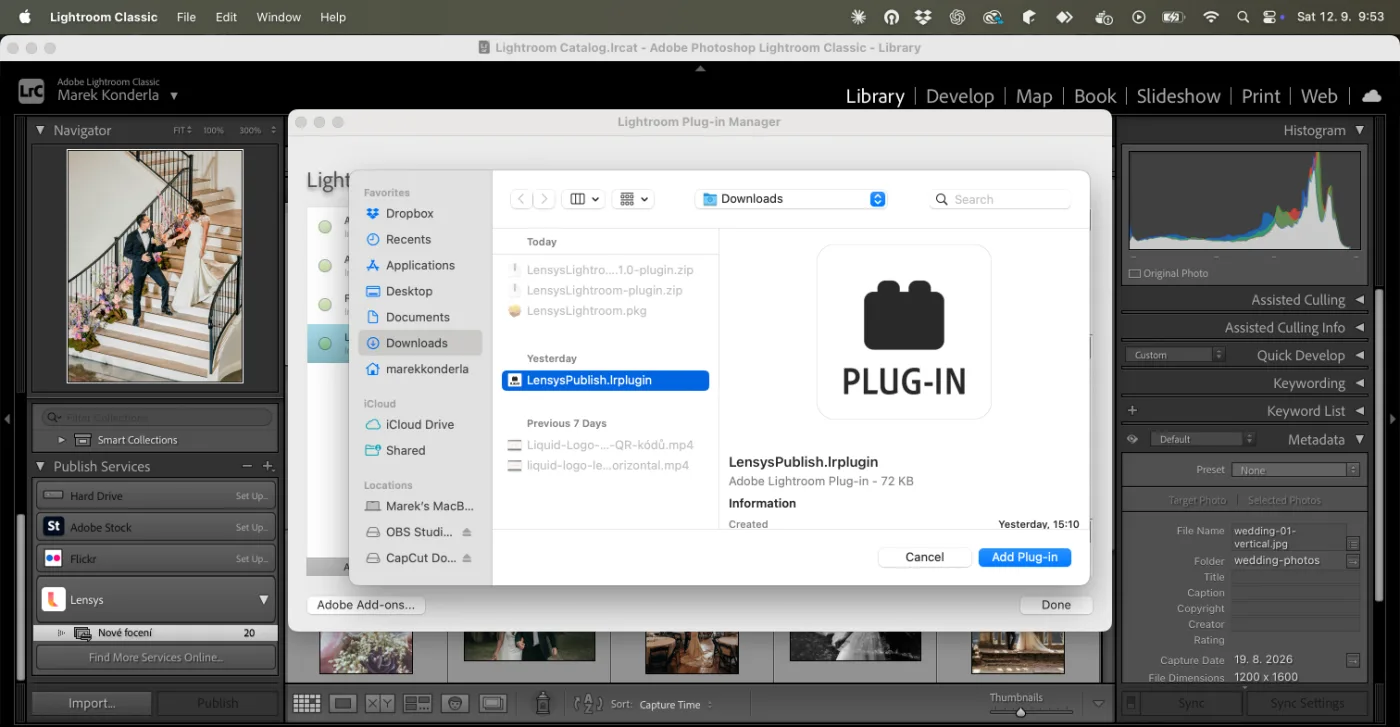Open cloud sync status icon
The height and width of the screenshot is (727, 1400).
pos(1371,96)
